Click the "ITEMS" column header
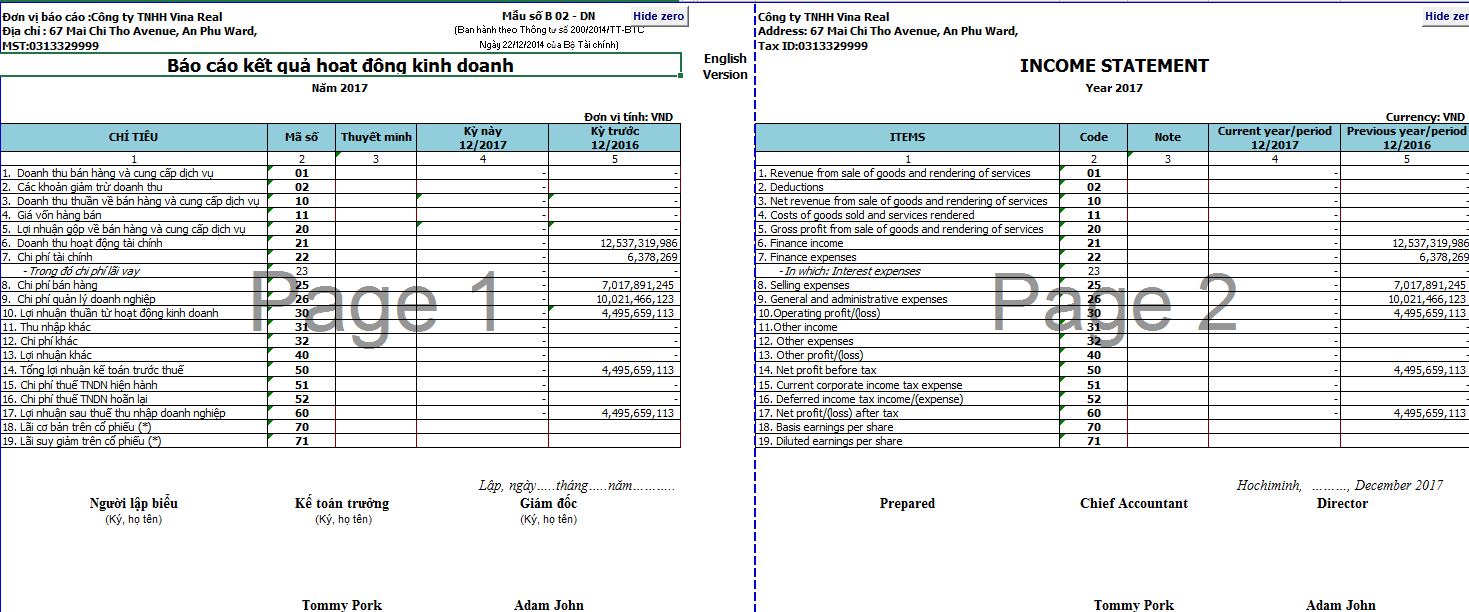Image resolution: width=1469 pixels, height=612 pixels. pos(907,137)
